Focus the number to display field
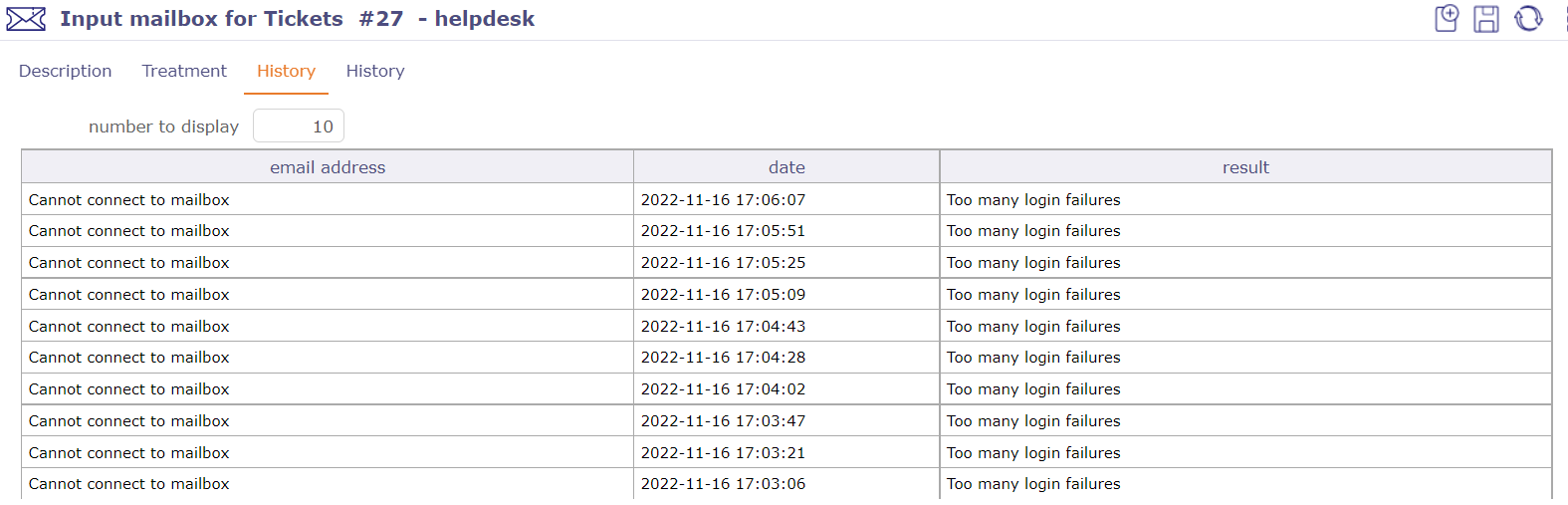The height and width of the screenshot is (505, 1568). tap(299, 126)
